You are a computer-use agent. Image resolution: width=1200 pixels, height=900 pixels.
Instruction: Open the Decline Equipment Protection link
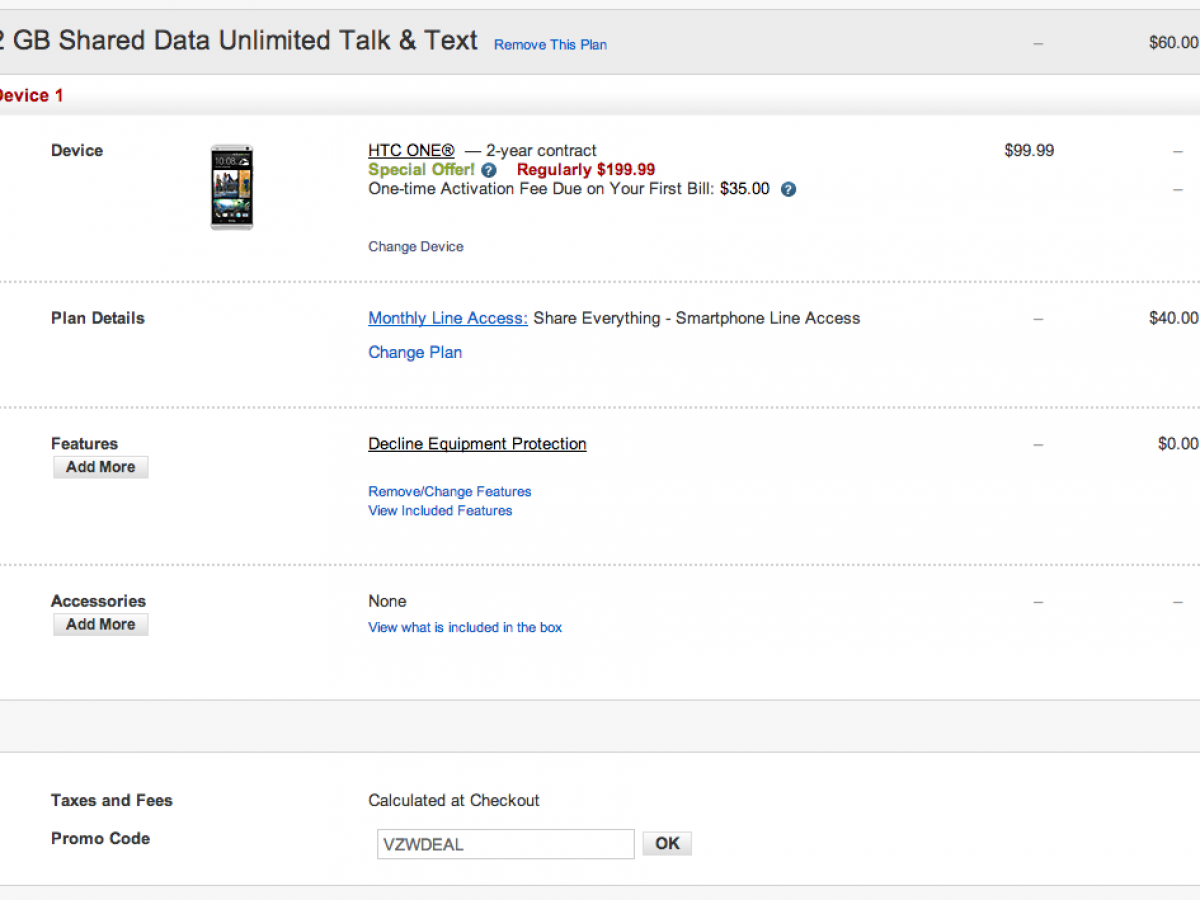click(x=477, y=444)
